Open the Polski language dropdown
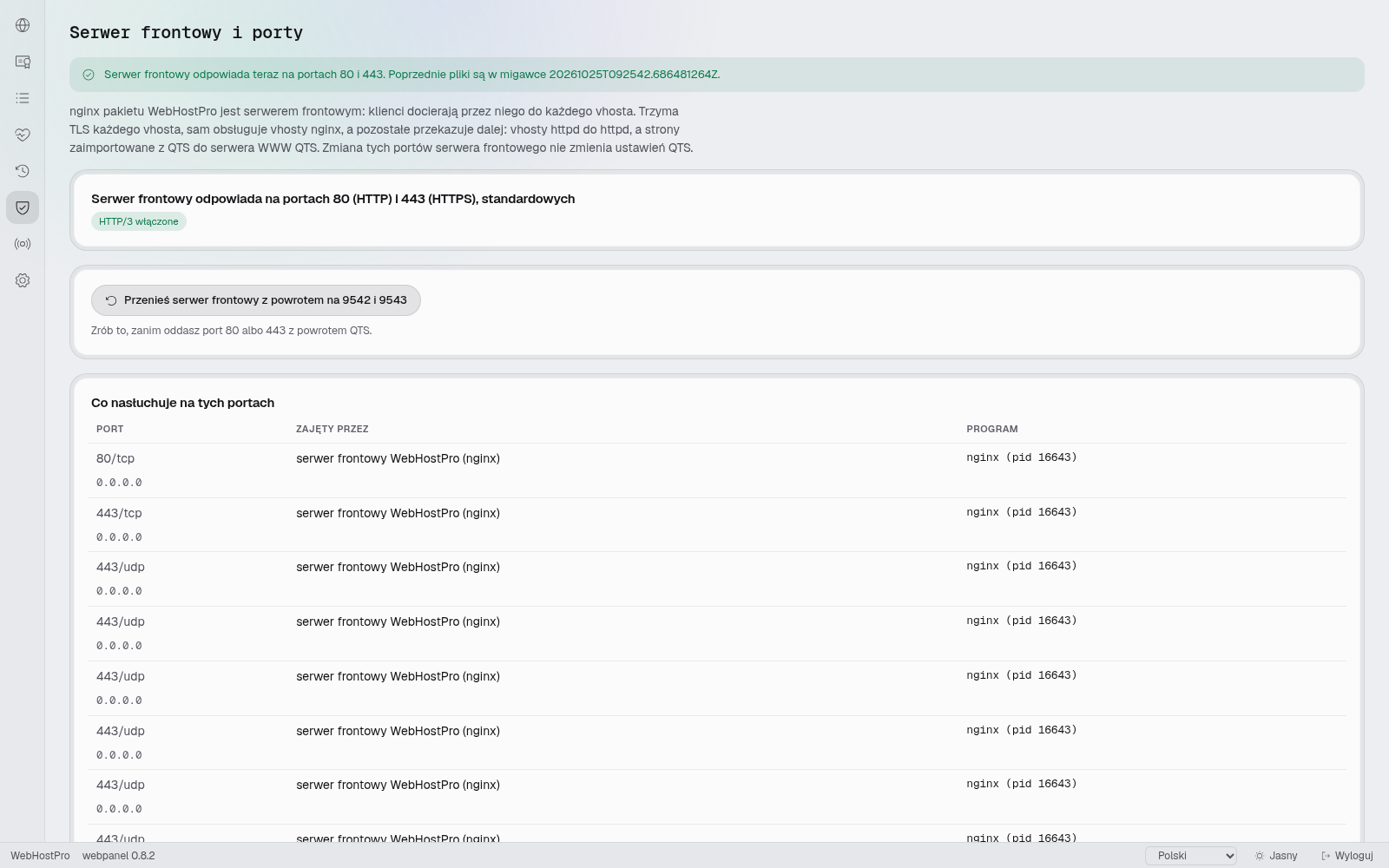This screenshot has width=1389, height=868. [x=1191, y=856]
